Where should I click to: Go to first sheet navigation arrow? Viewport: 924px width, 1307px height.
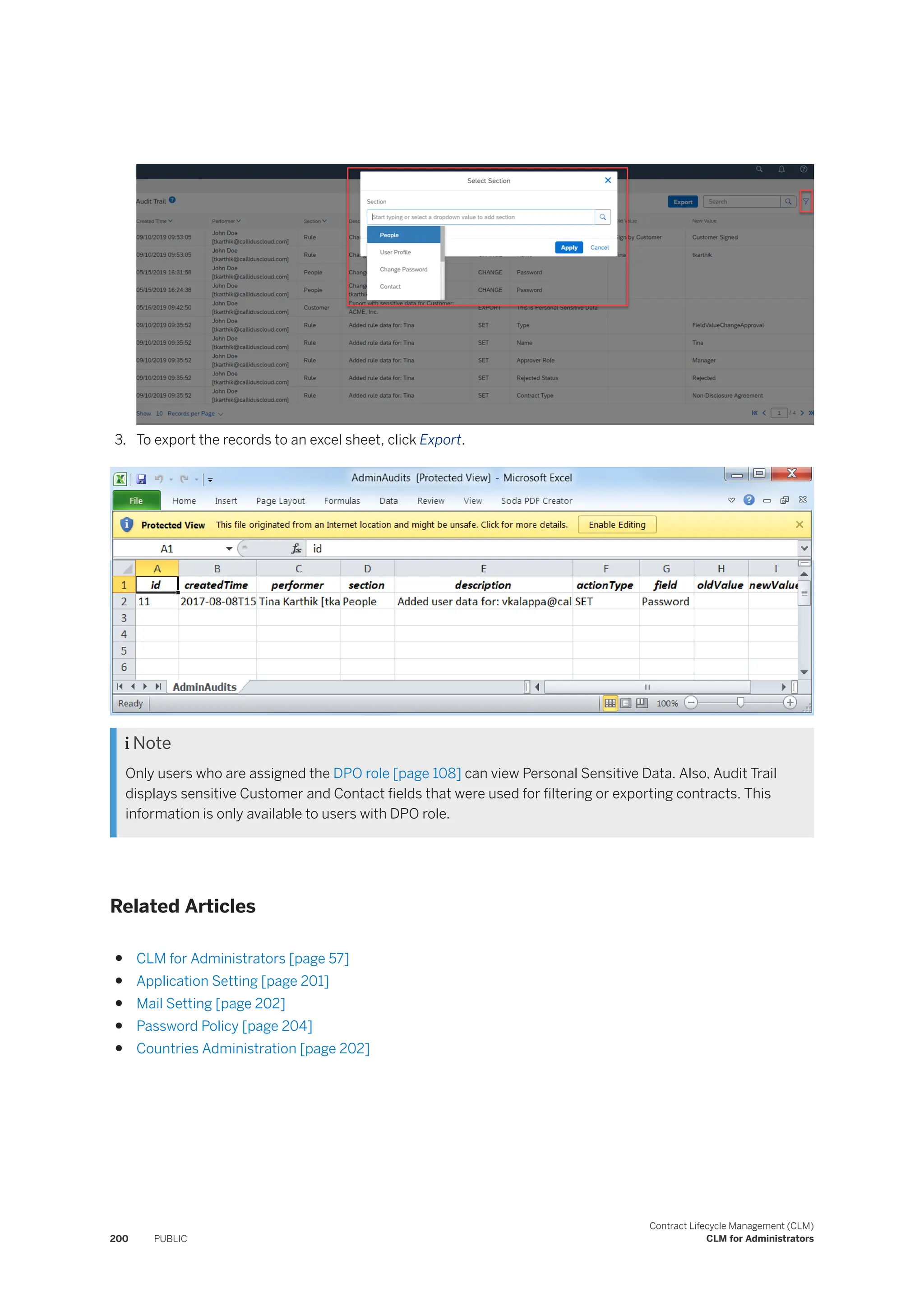[x=120, y=686]
